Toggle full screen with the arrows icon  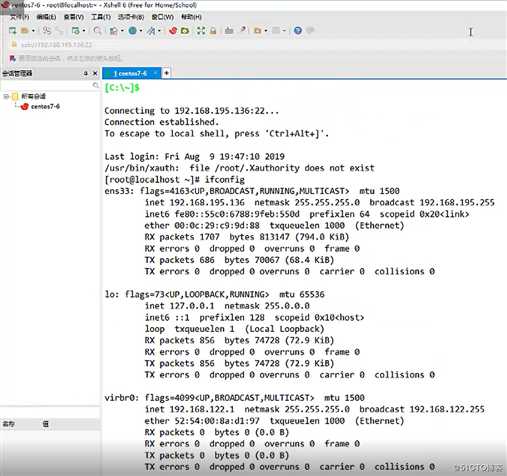[201, 31]
